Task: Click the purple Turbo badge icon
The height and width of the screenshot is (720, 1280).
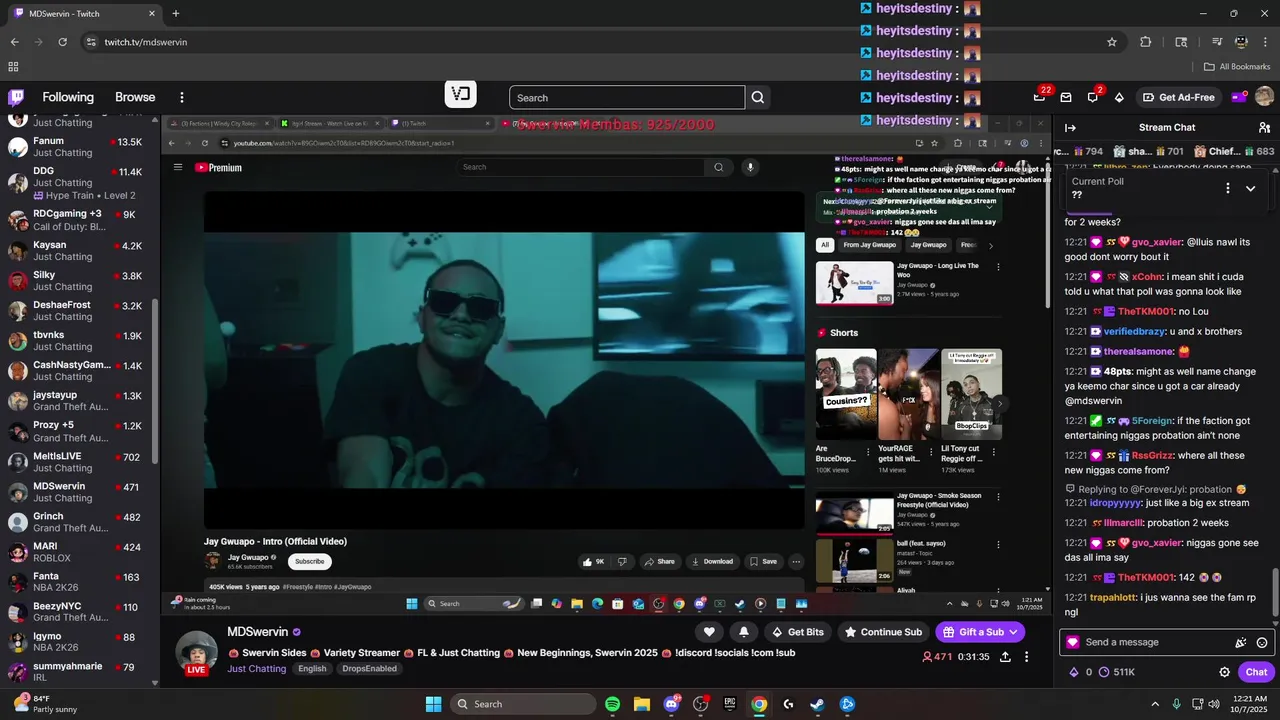Action: tap(1239, 97)
